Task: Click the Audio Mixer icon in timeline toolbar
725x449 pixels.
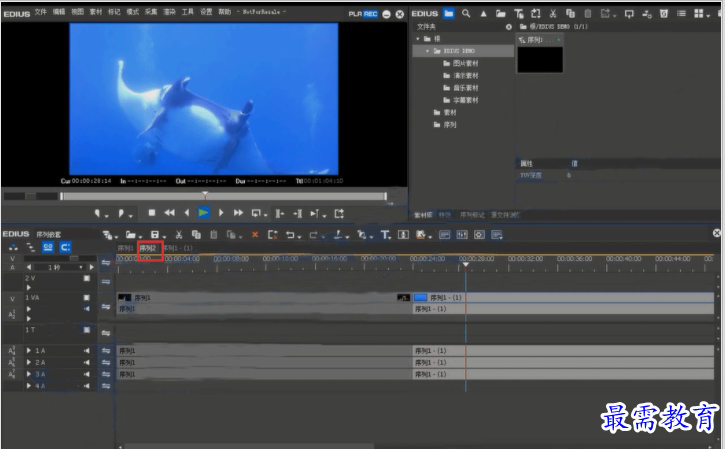Action: pos(462,235)
